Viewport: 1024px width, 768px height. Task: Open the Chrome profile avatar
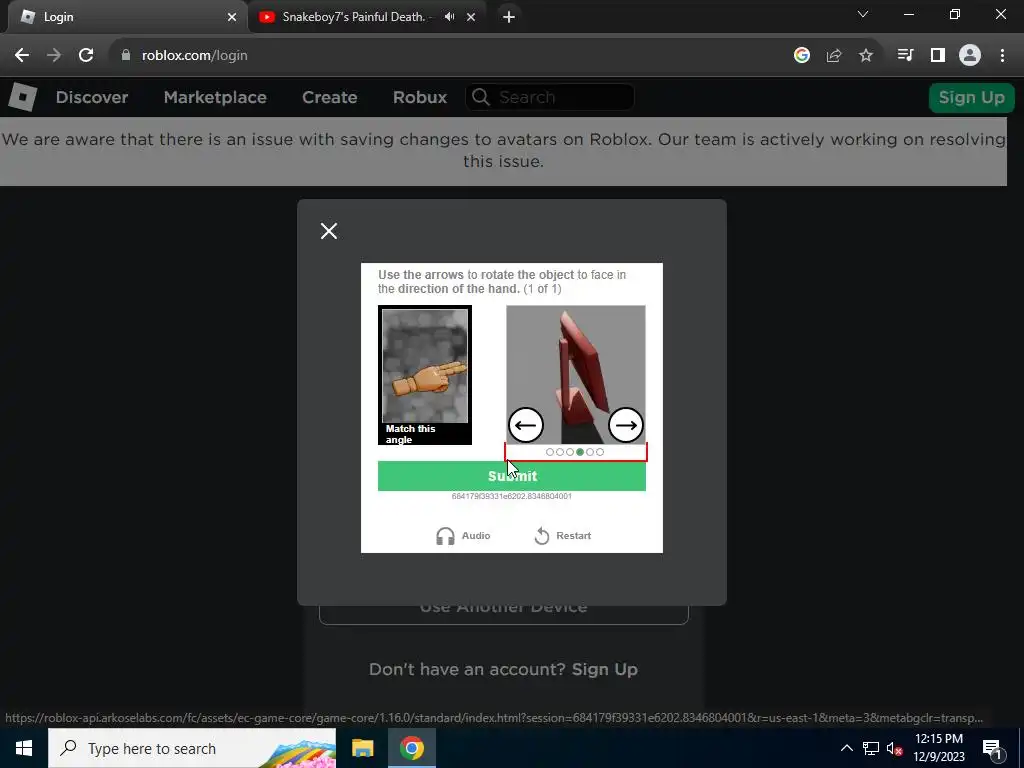(x=970, y=56)
